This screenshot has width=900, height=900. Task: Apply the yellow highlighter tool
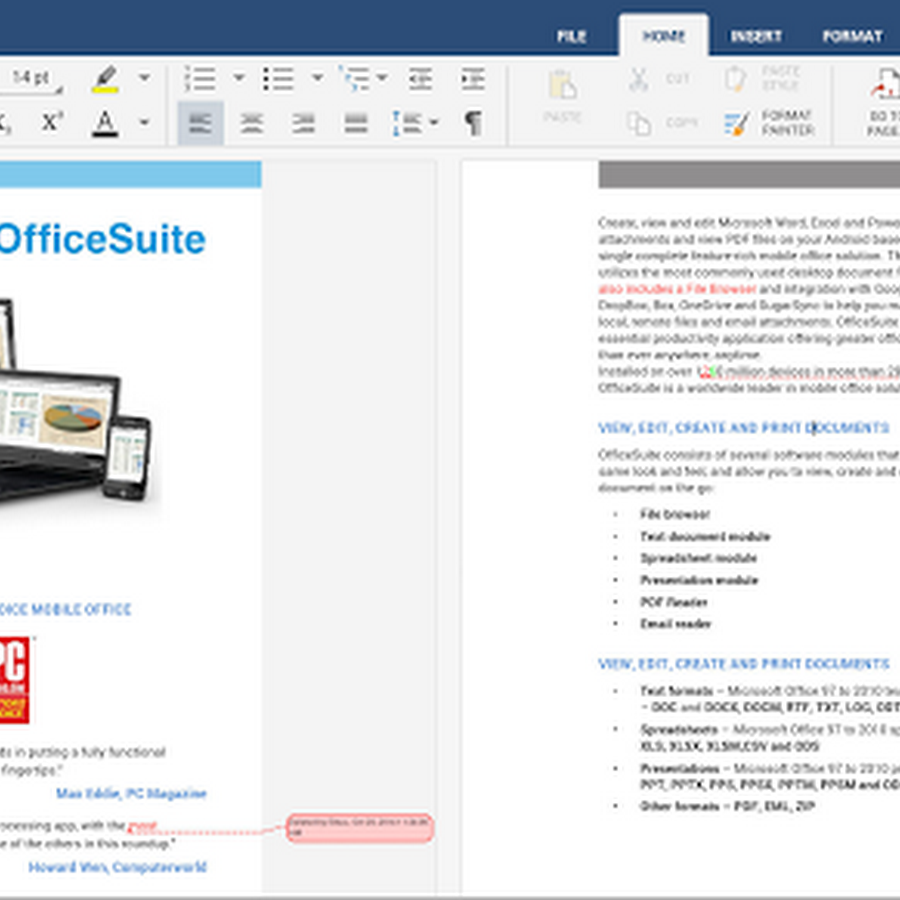click(x=106, y=79)
